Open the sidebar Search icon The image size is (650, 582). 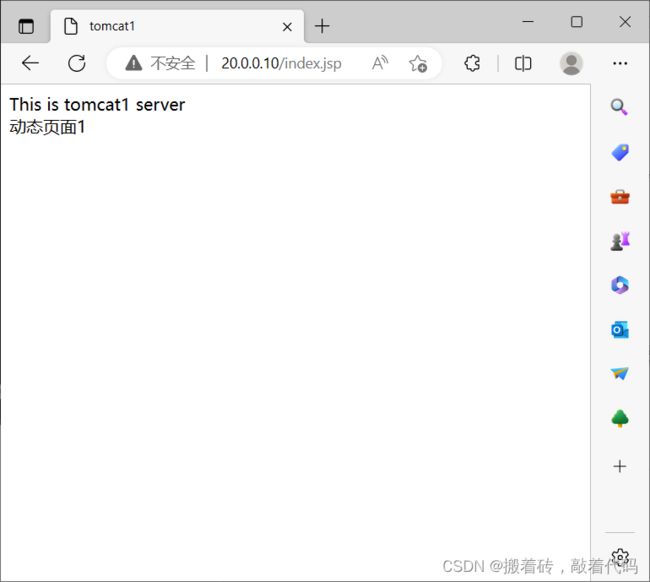(619, 107)
